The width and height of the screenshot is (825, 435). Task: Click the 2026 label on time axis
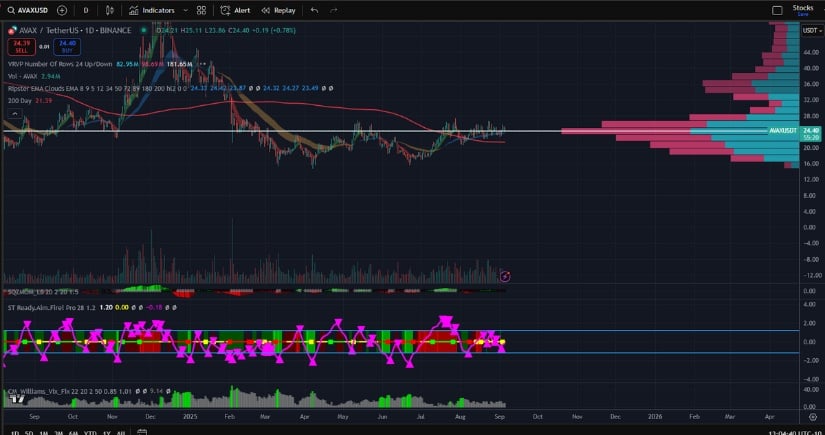pos(655,417)
